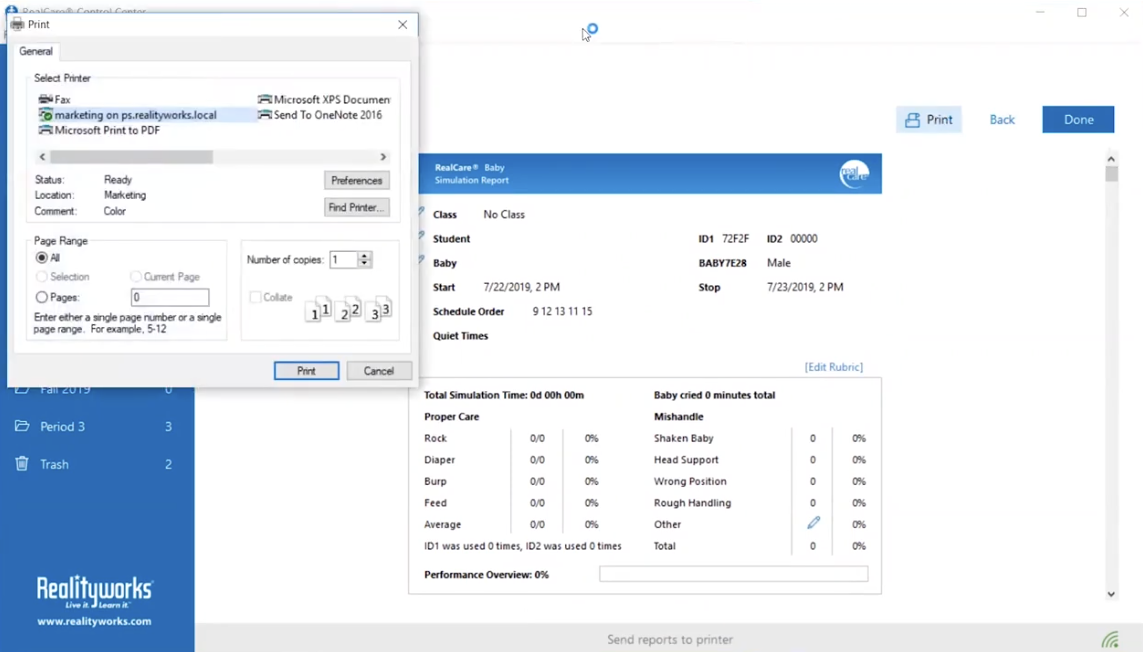1143x652 pixels.
Task: Open printer Preferences
Action: tap(356, 180)
